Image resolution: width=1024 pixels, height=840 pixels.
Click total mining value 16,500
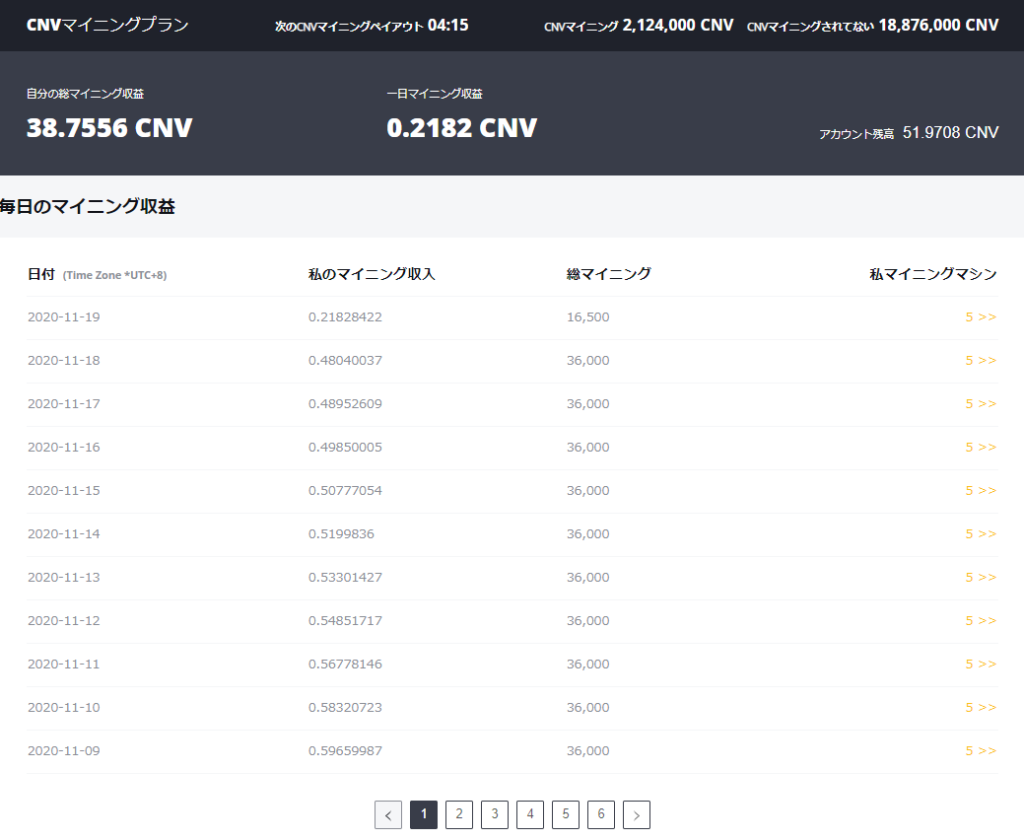[x=588, y=317]
